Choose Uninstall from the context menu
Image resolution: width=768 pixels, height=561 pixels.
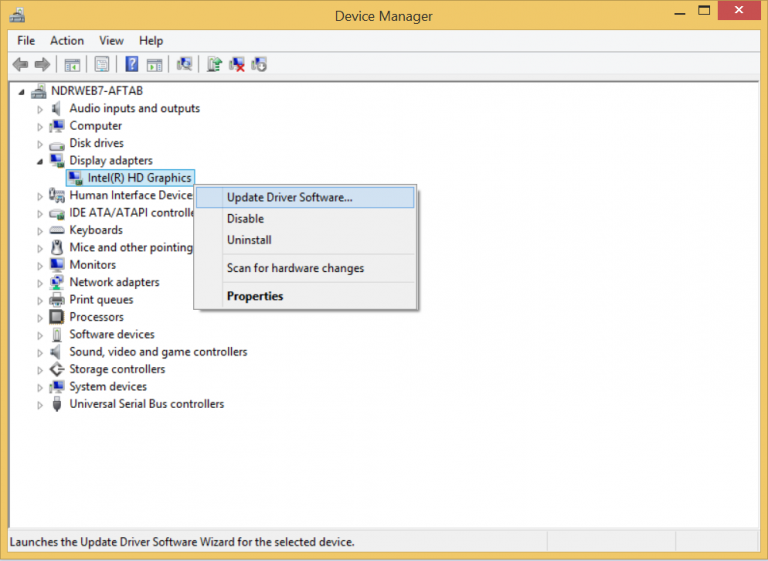coord(249,240)
